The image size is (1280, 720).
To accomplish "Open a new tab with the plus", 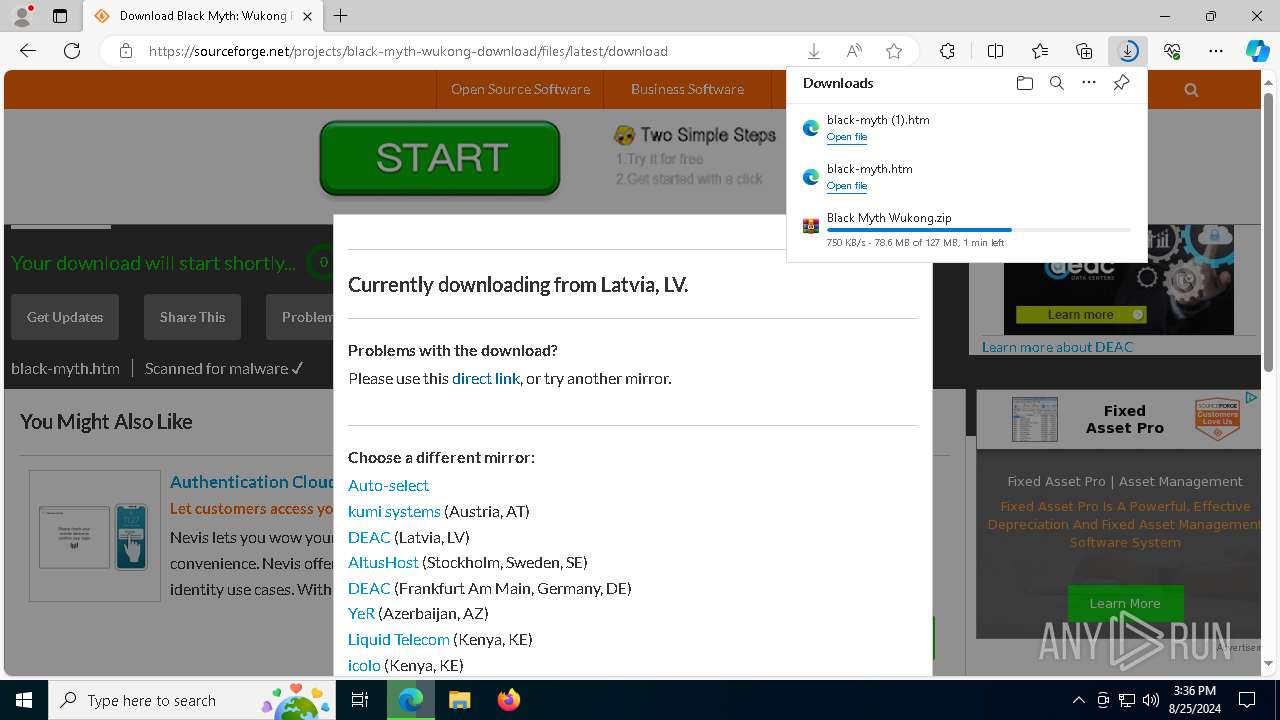I will pos(341,16).
